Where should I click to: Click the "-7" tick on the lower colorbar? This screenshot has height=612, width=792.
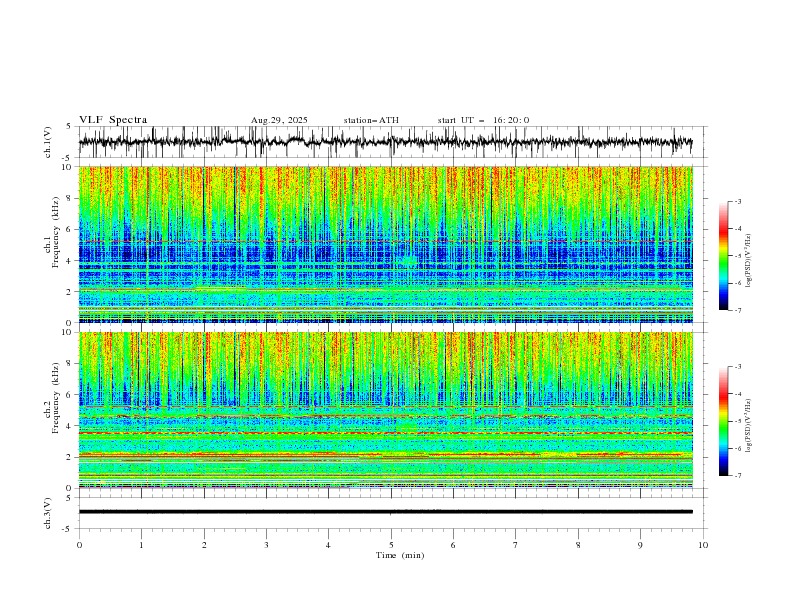coord(738,476)
